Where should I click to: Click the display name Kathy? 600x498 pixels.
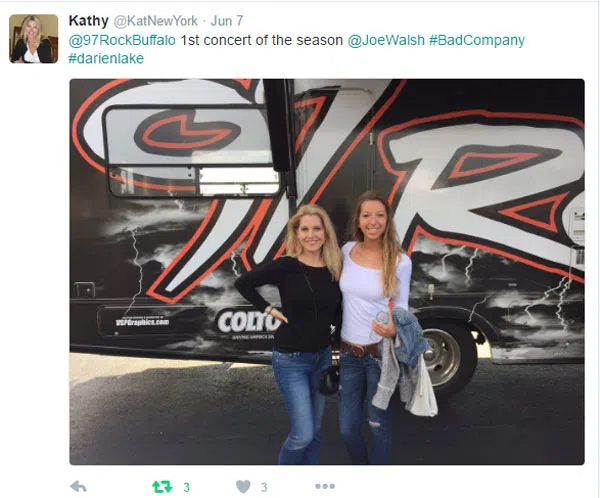(x=88, y=21)
